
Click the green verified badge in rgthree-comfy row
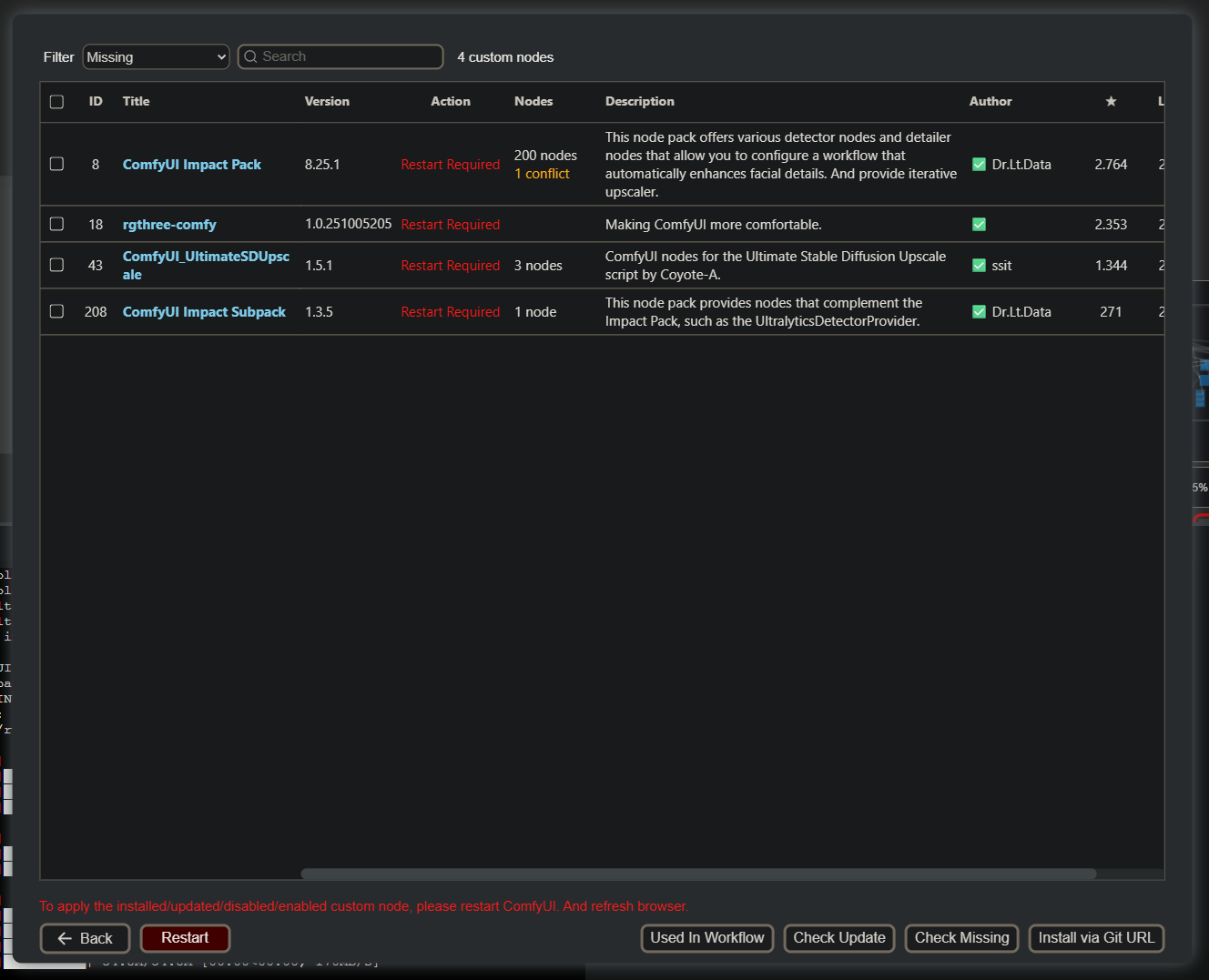click(x=979, y=225)
